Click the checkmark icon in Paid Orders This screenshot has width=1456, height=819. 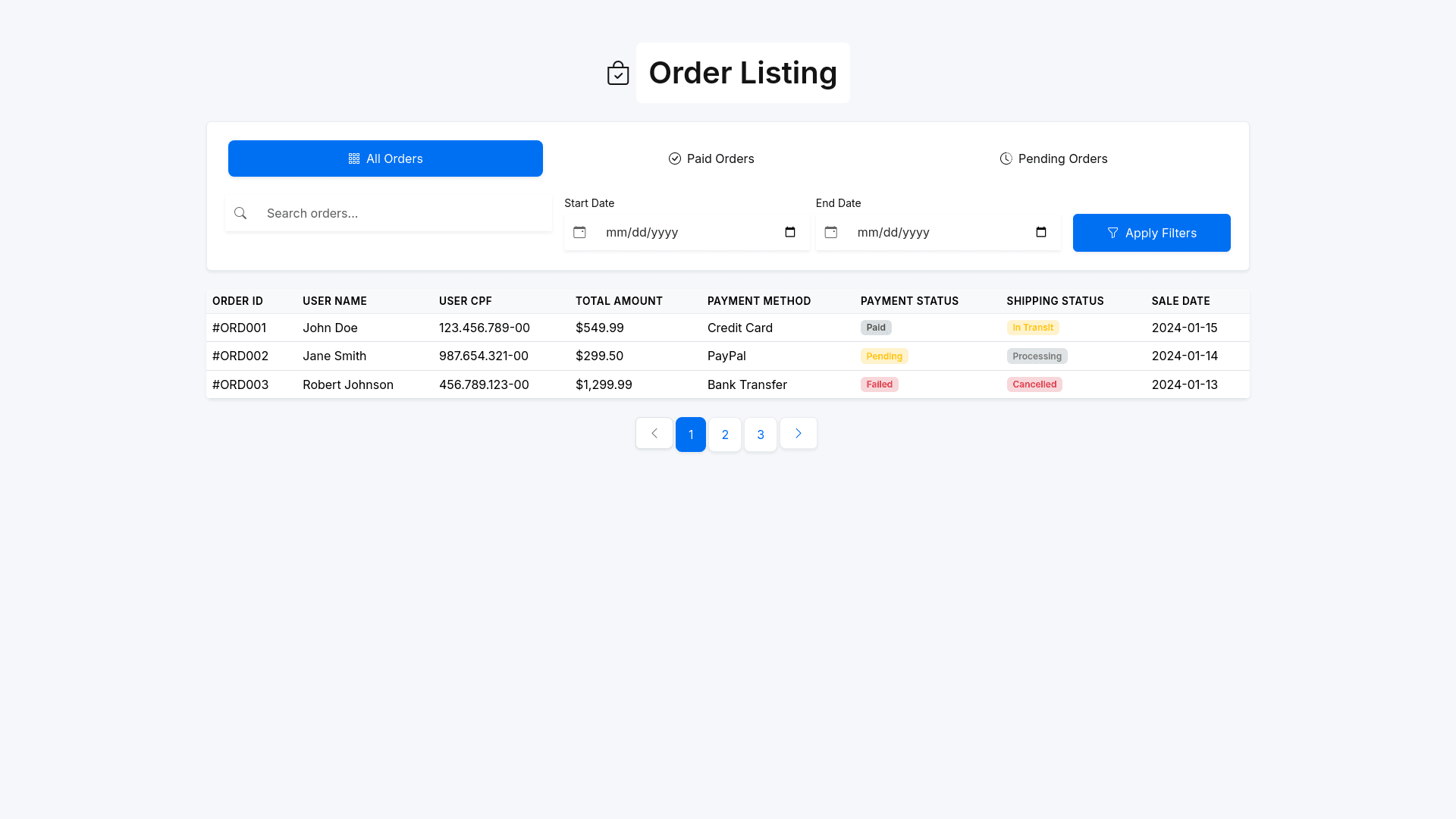[674, 158]
